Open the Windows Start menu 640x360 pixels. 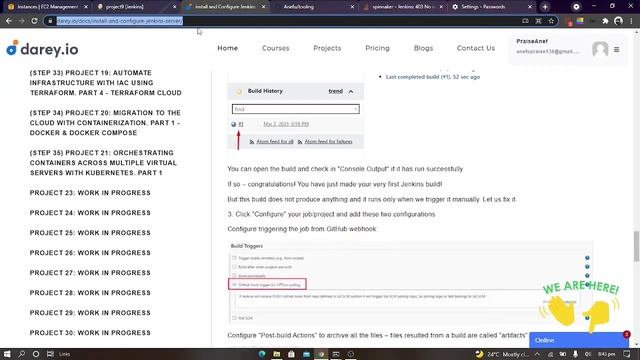pos(7,354)
